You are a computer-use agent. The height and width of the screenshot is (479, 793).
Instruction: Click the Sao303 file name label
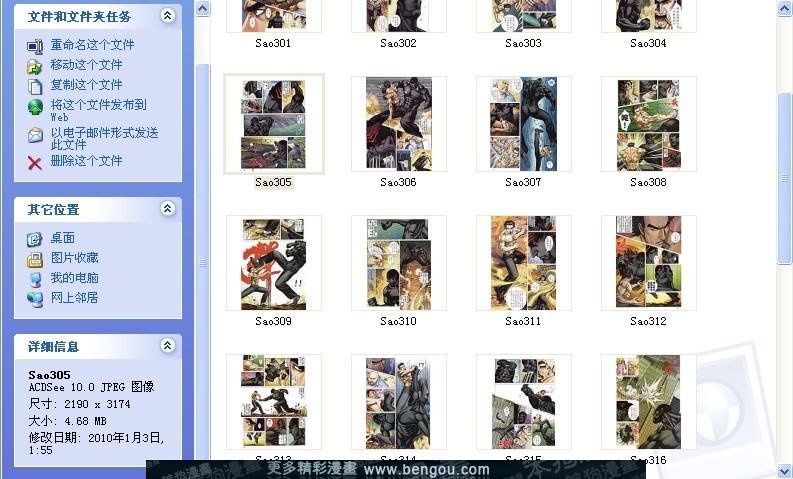coord(523,43)
